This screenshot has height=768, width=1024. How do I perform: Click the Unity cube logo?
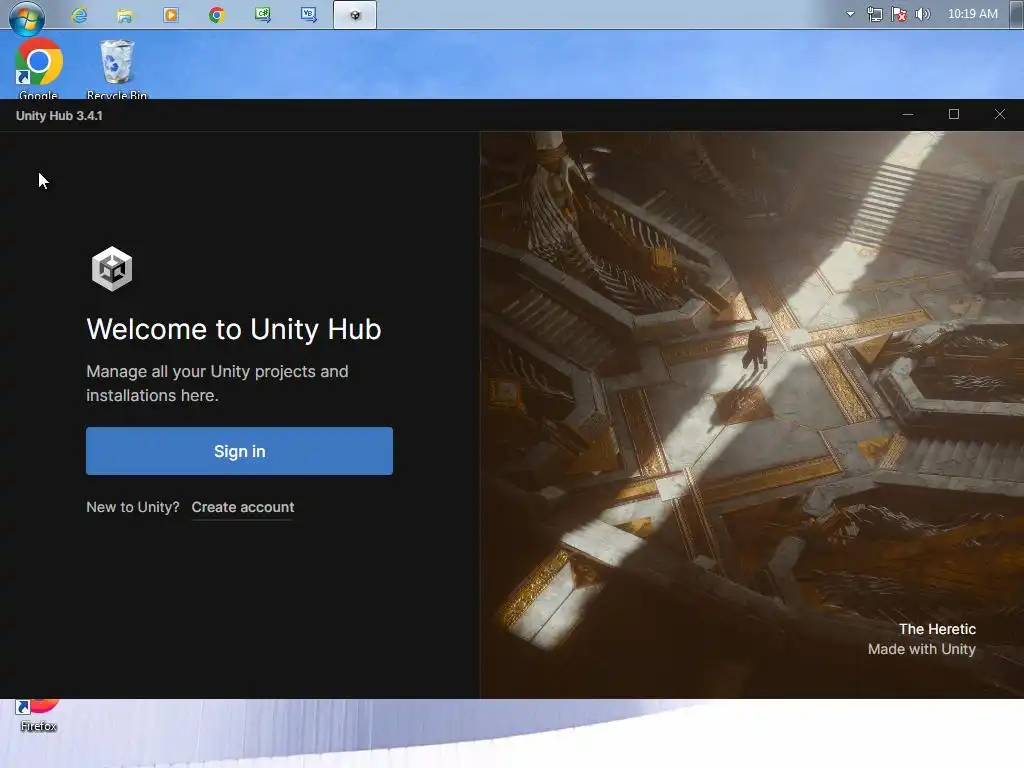[112, 268]
